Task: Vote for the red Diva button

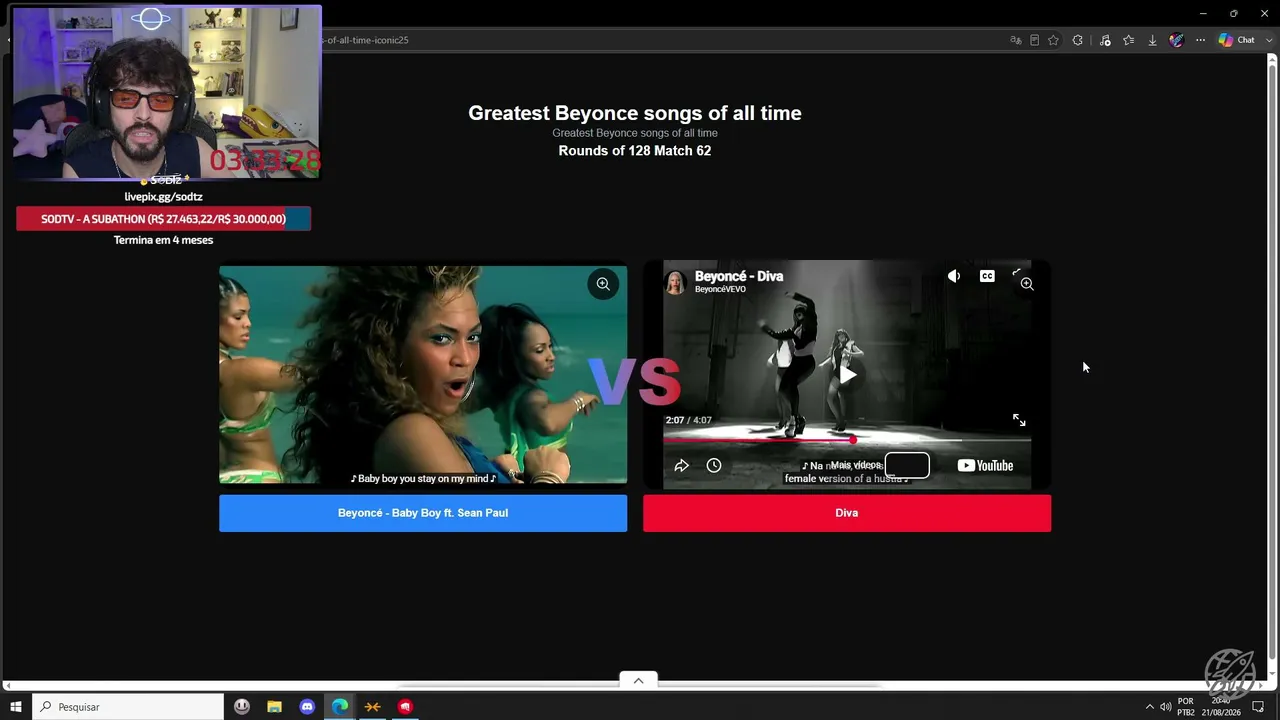Action: tap(847, 513)
